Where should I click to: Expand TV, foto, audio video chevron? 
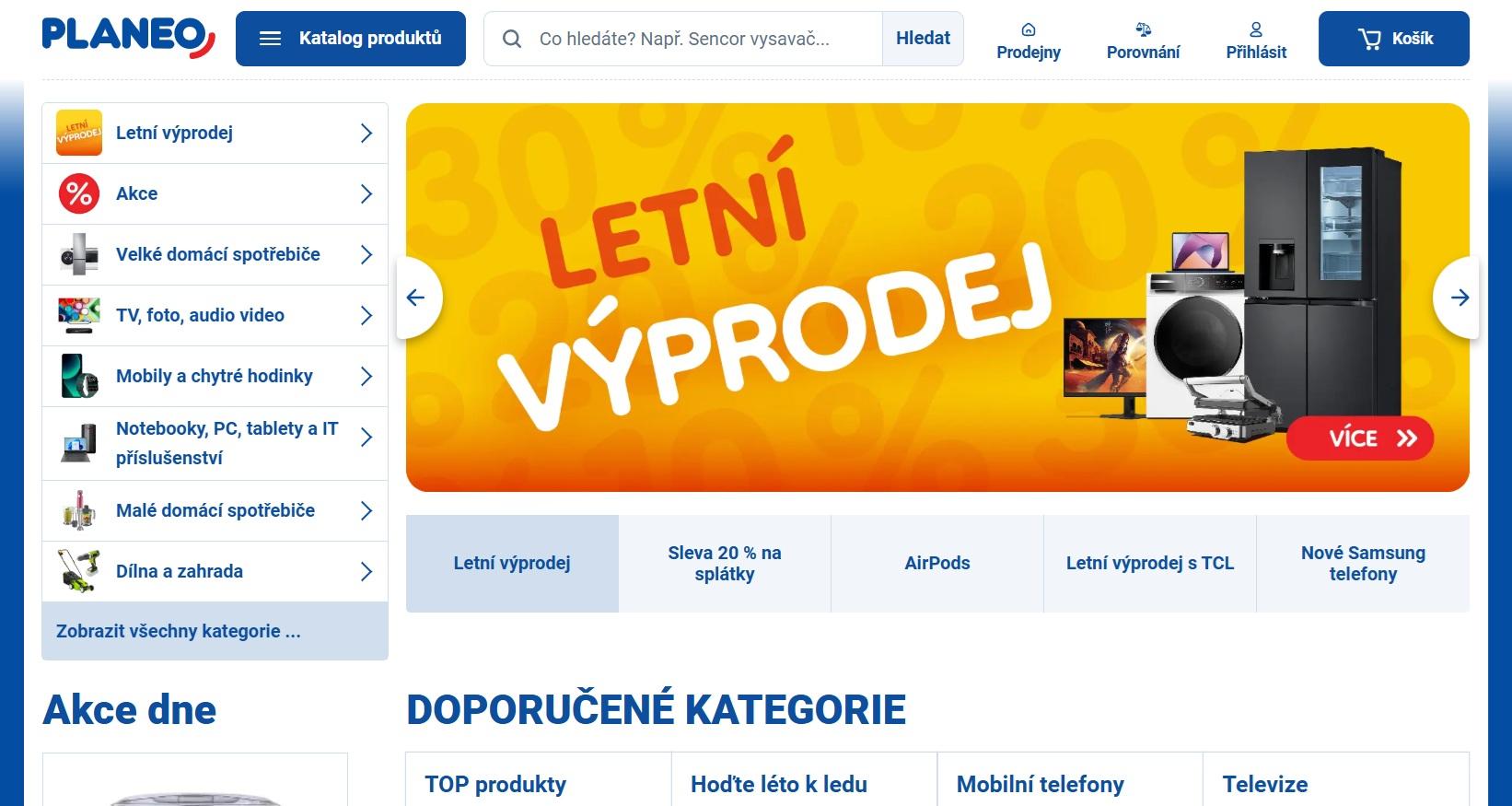(x=366, y=315)
